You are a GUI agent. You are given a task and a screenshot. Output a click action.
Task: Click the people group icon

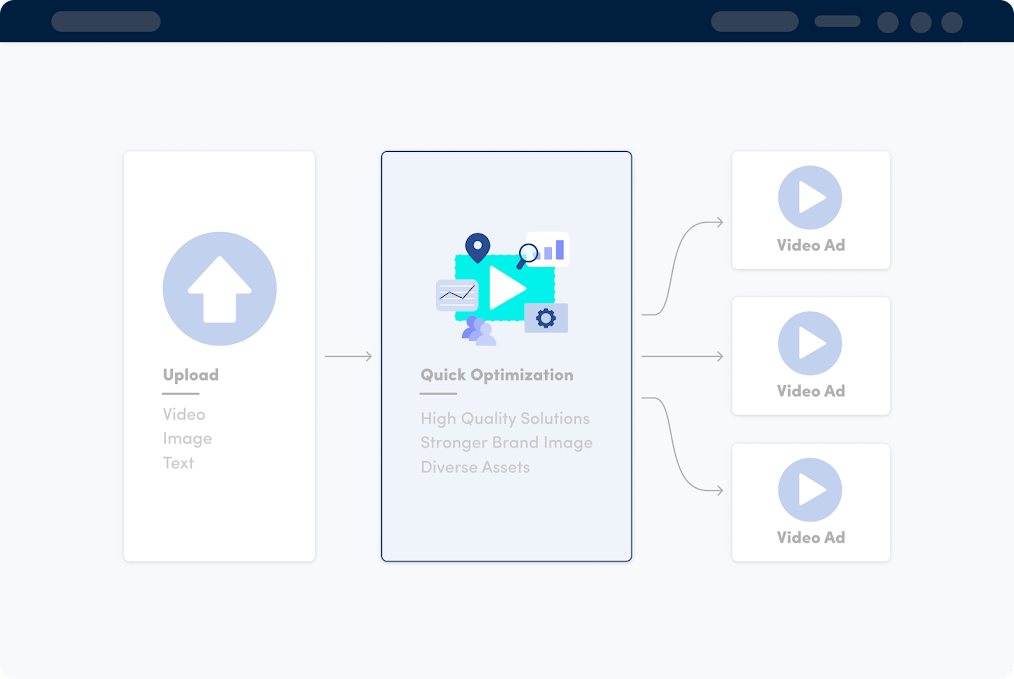pyautogui.click(x=479, y=331)
